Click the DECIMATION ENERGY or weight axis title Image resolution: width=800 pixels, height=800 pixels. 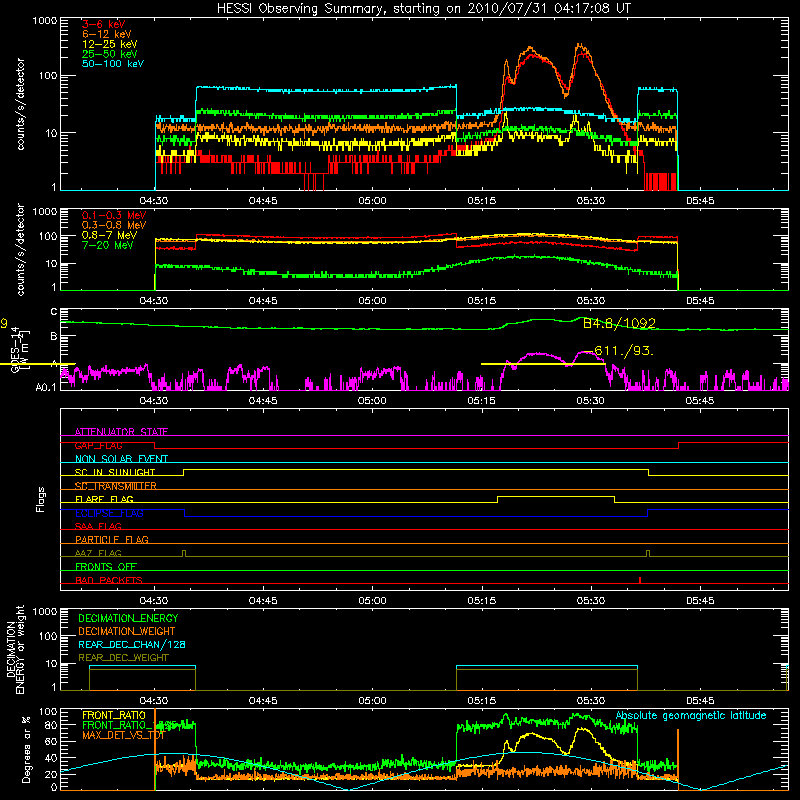click(15, 649)
